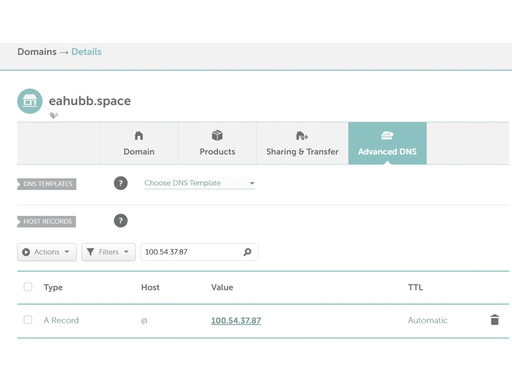
Task: Click the Automatic TTL value
Action: click(428, 320)
